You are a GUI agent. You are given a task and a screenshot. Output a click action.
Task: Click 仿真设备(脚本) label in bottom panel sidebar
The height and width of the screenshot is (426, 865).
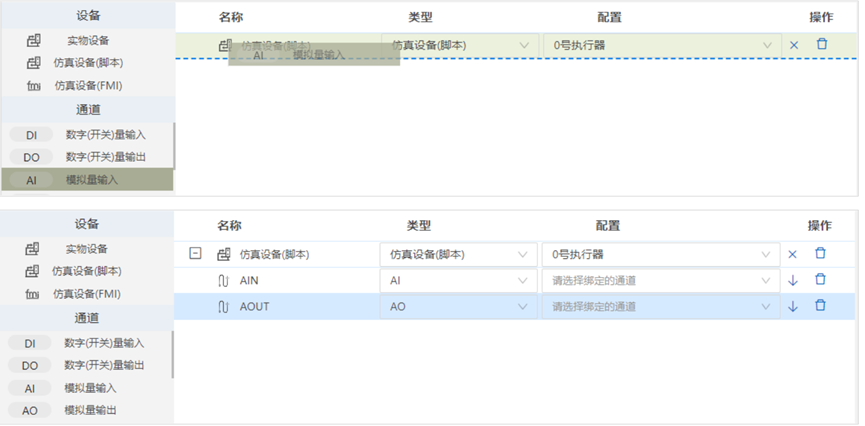click(87, 271)
